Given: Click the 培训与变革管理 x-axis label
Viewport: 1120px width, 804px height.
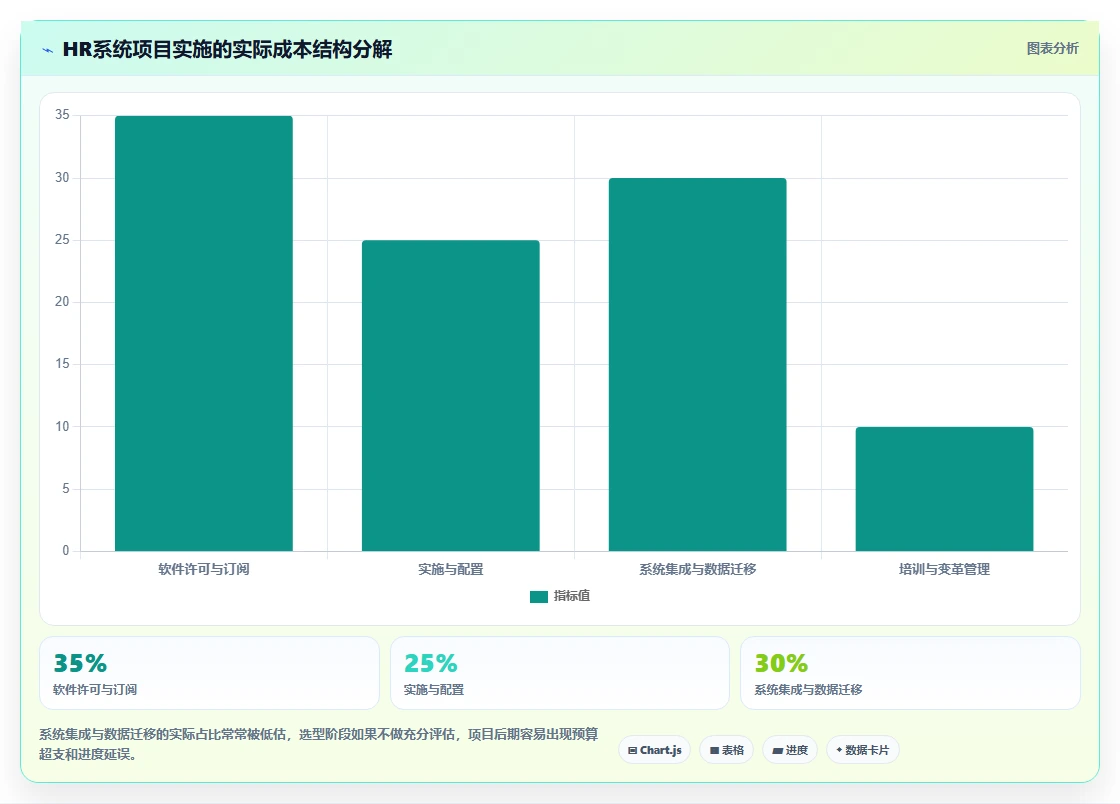Looking at the screenshot, I should 944,569.
